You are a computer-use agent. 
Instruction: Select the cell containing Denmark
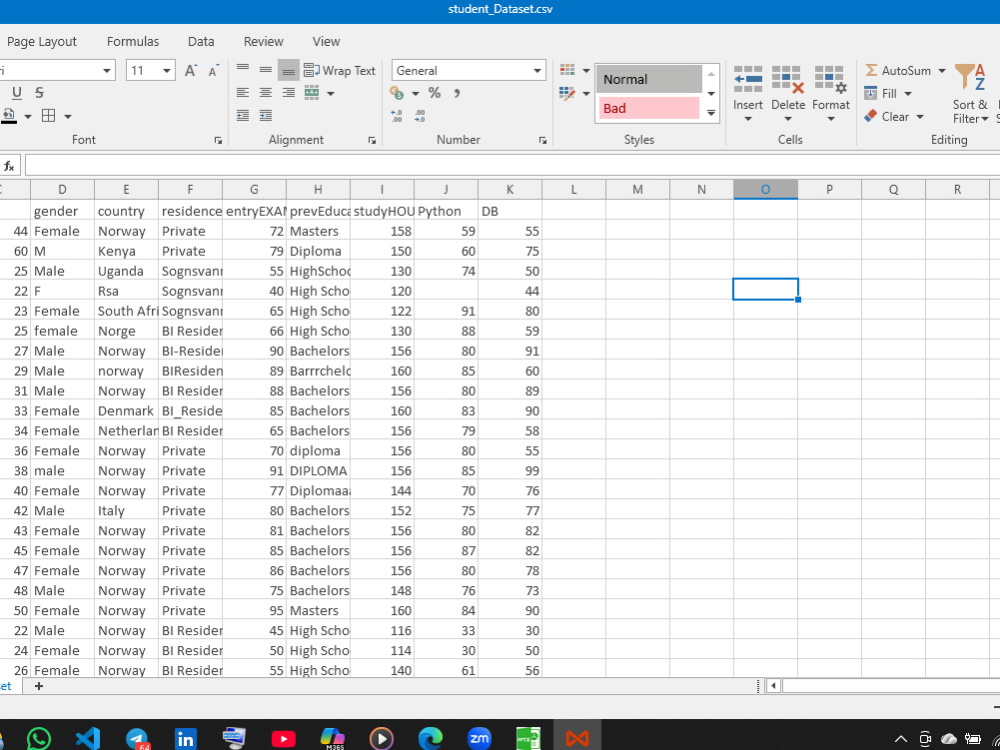pos(126,411)
